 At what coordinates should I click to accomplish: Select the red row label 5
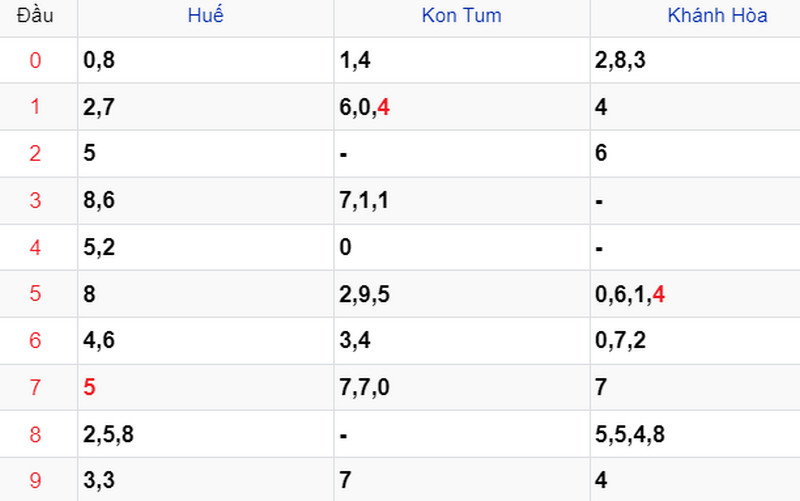tap(35, 294)
